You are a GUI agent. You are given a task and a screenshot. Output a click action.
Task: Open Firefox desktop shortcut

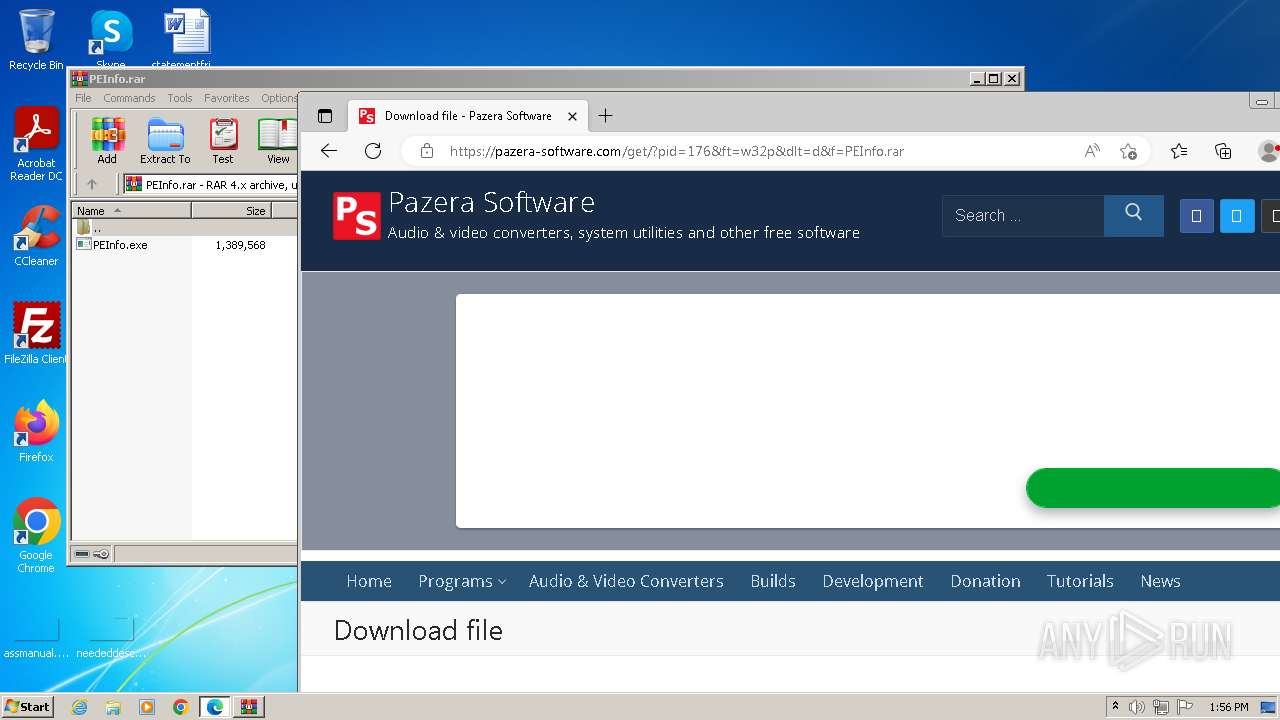pos(36,432)
